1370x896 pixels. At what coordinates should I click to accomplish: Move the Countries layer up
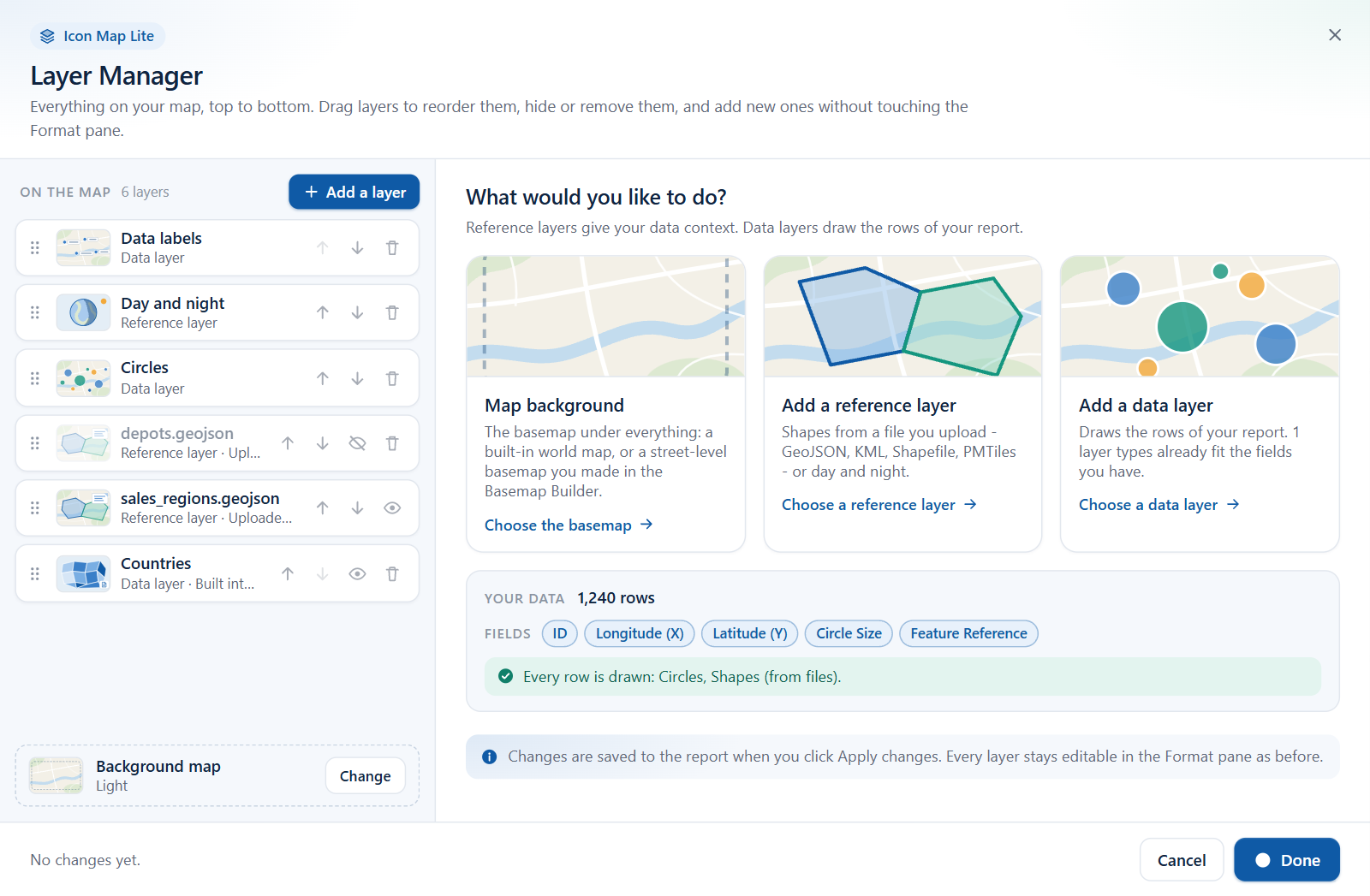tap(288, 574)
